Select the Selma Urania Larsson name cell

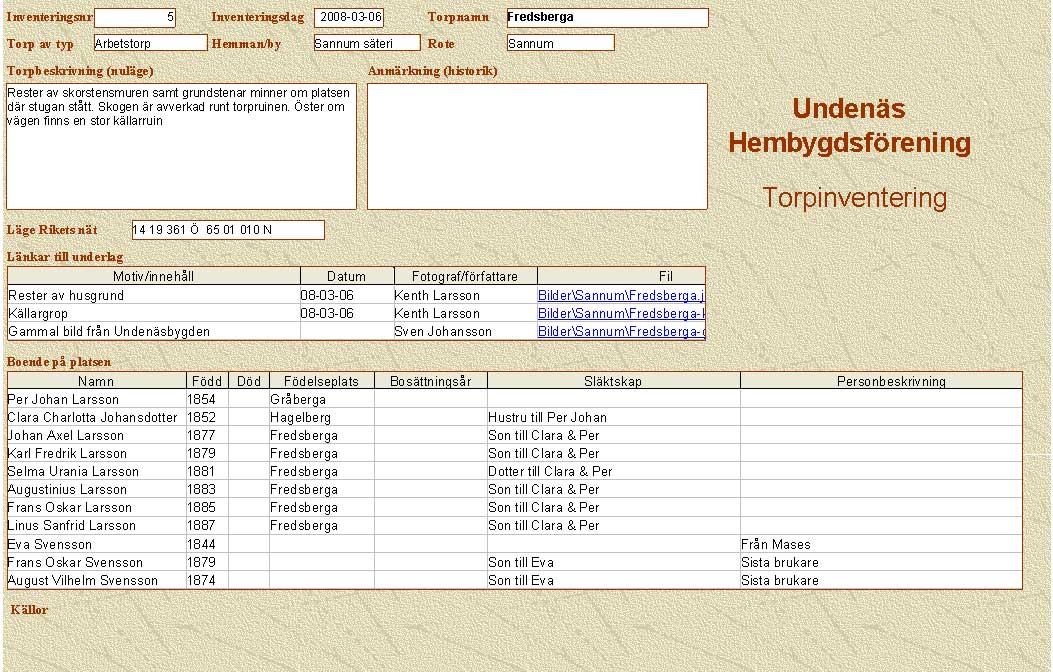[96, 472]
